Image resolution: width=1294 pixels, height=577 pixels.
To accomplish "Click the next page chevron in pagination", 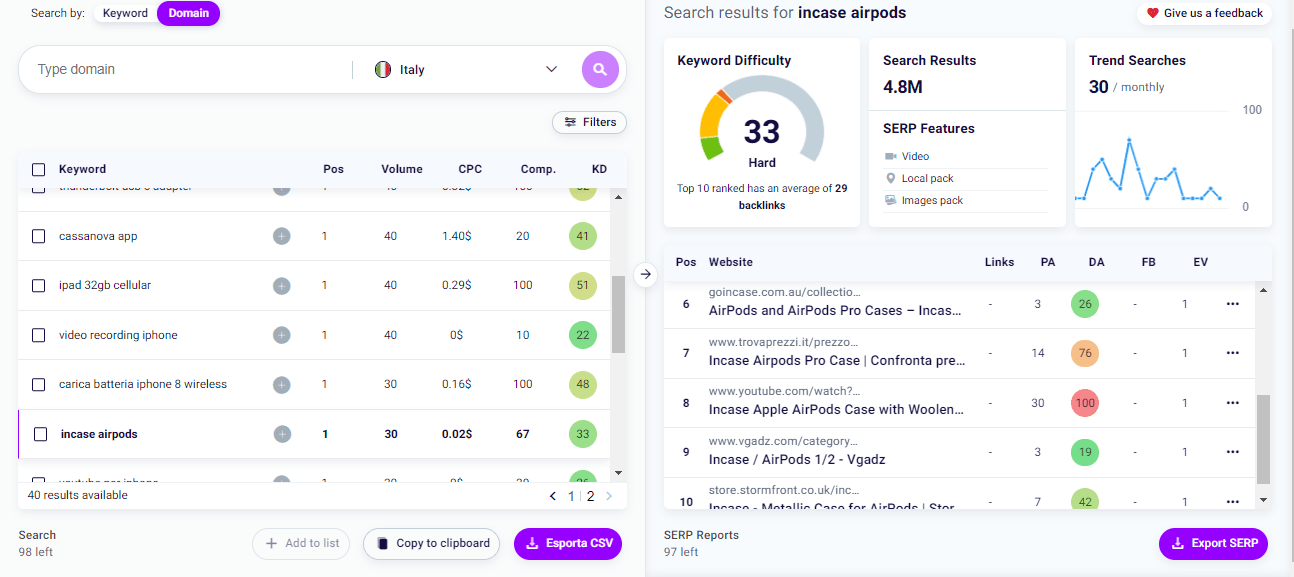I will pyautogui.click(x=609, y=495).
